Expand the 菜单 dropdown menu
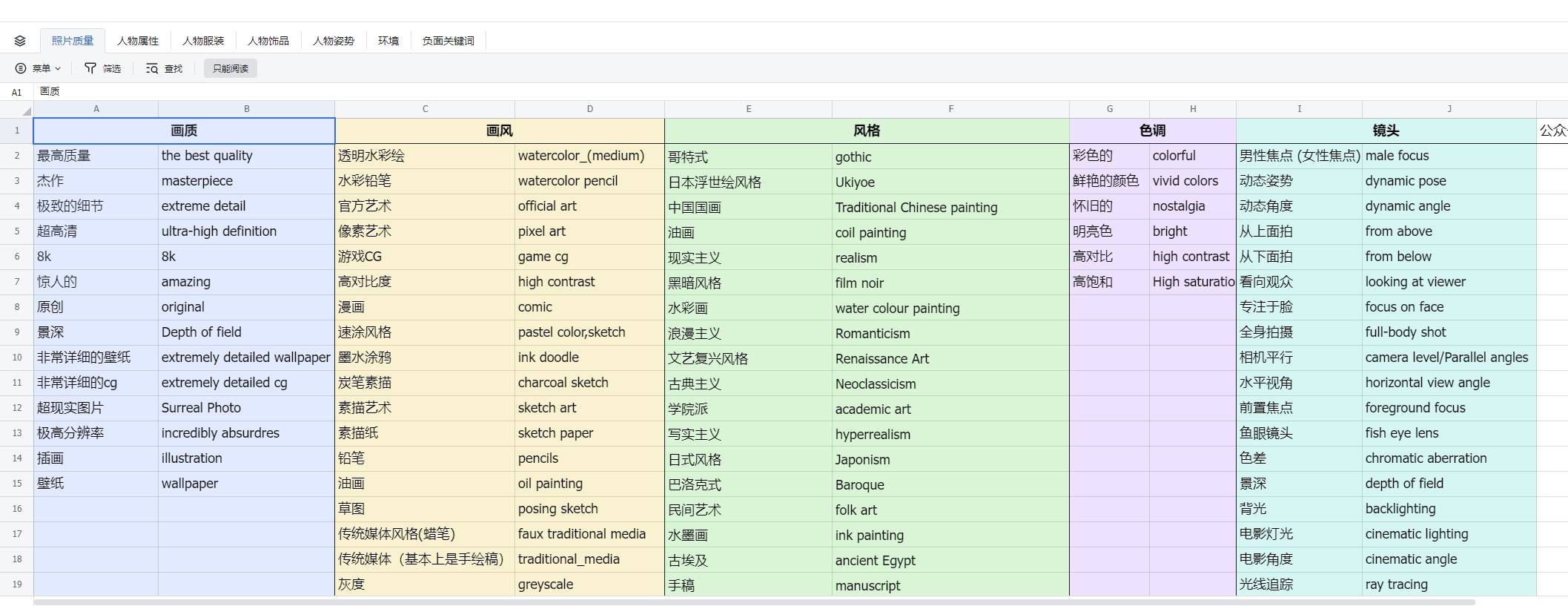Image resolution: width=1568 pixels, height=606 pixels. point(38,68)
